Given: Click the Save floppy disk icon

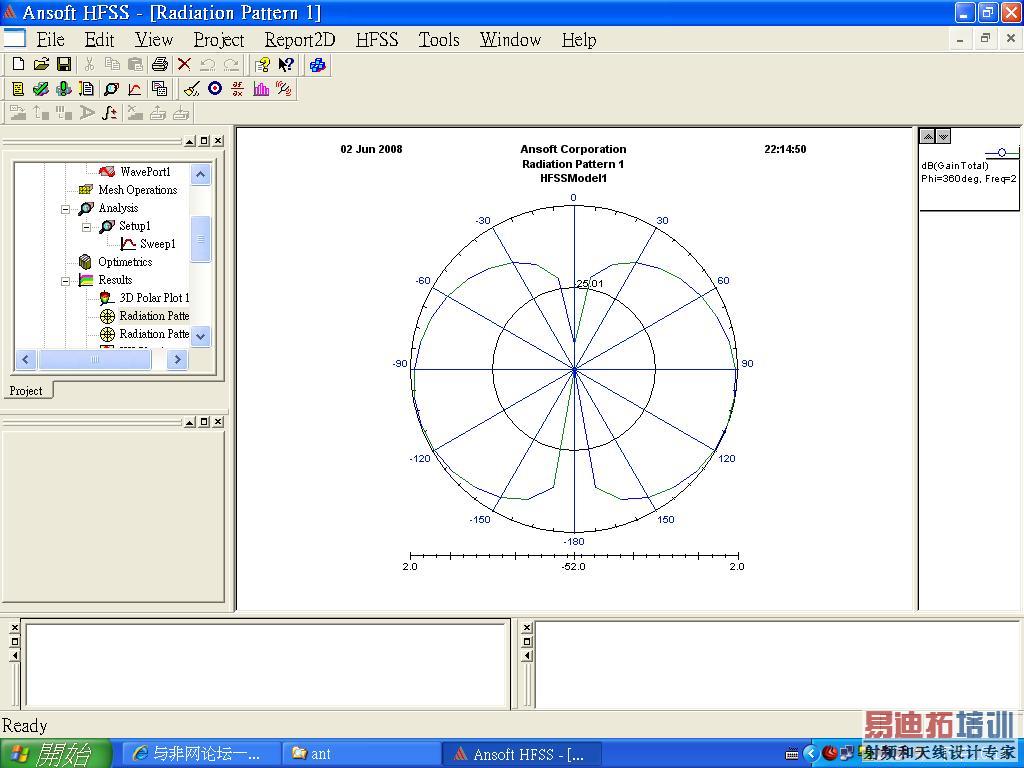Looking at the screenshot, I should tap(63, 65).
